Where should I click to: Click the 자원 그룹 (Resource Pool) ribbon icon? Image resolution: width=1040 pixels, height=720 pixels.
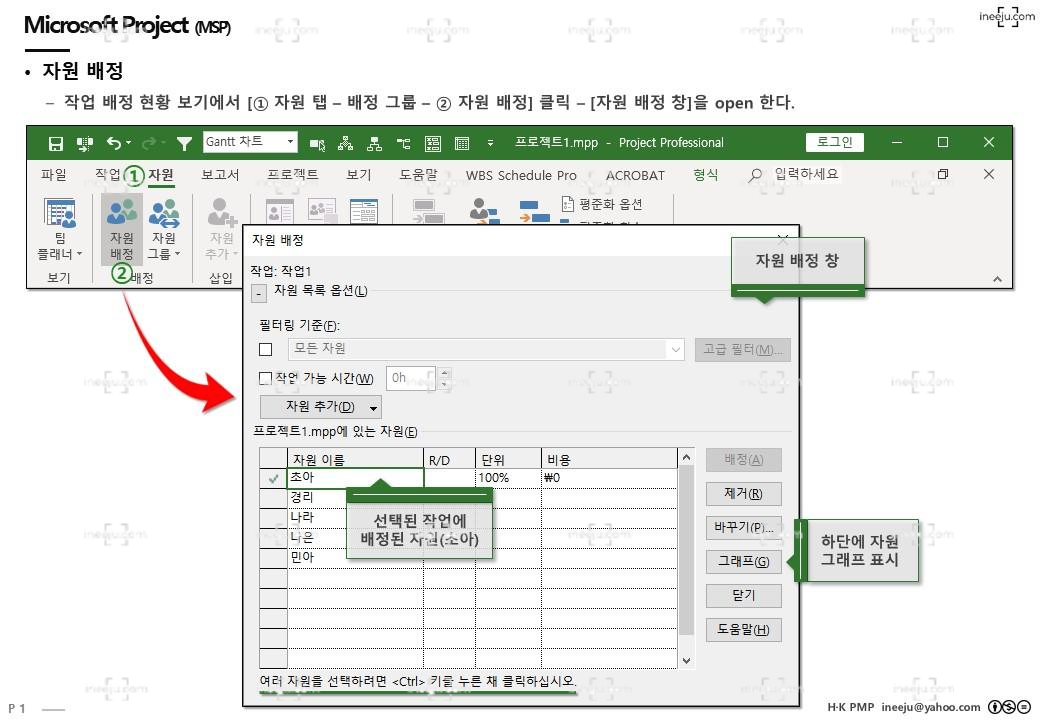[x=164, y=230]
